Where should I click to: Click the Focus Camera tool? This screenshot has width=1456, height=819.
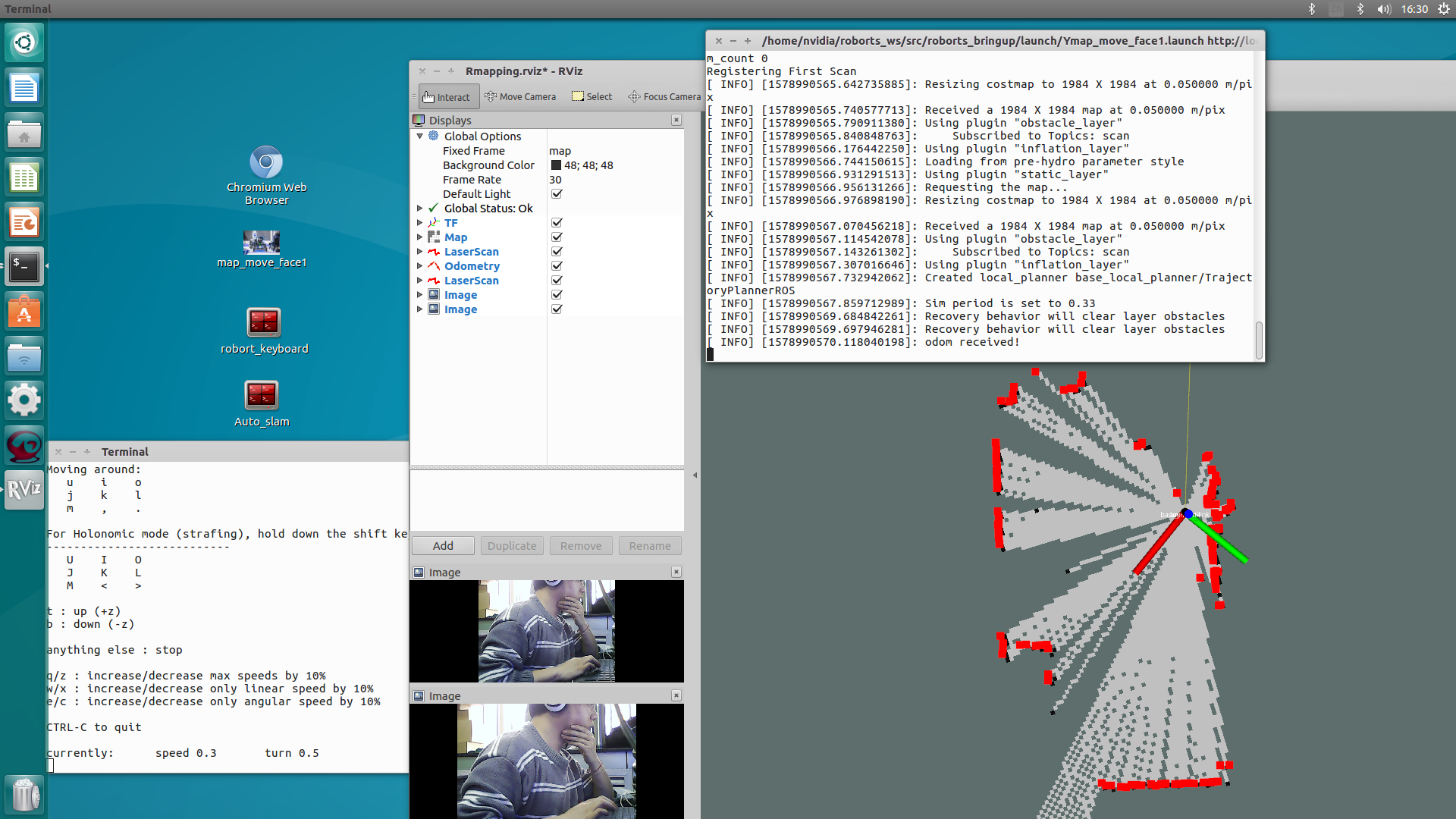tap(664, 97)
